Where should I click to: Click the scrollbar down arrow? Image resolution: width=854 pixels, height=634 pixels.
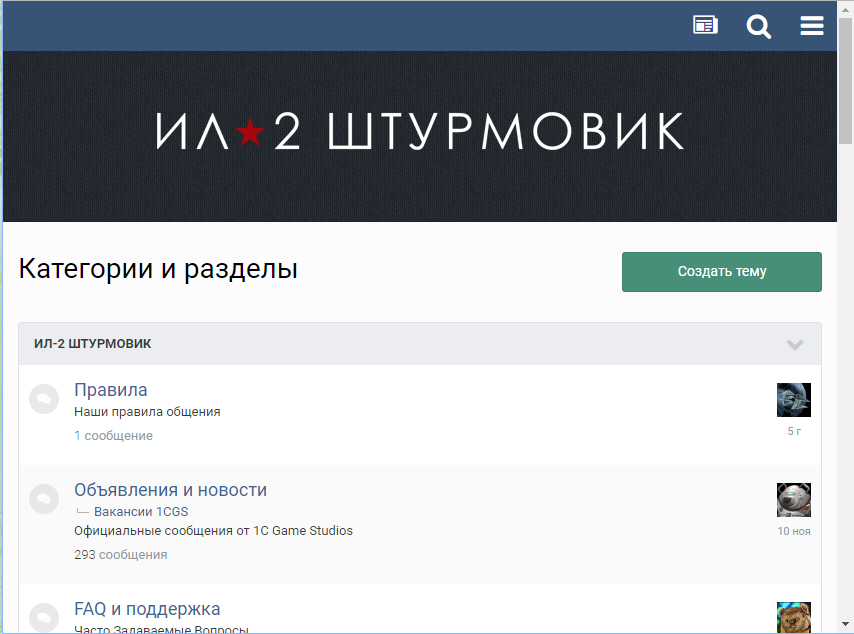845,624
